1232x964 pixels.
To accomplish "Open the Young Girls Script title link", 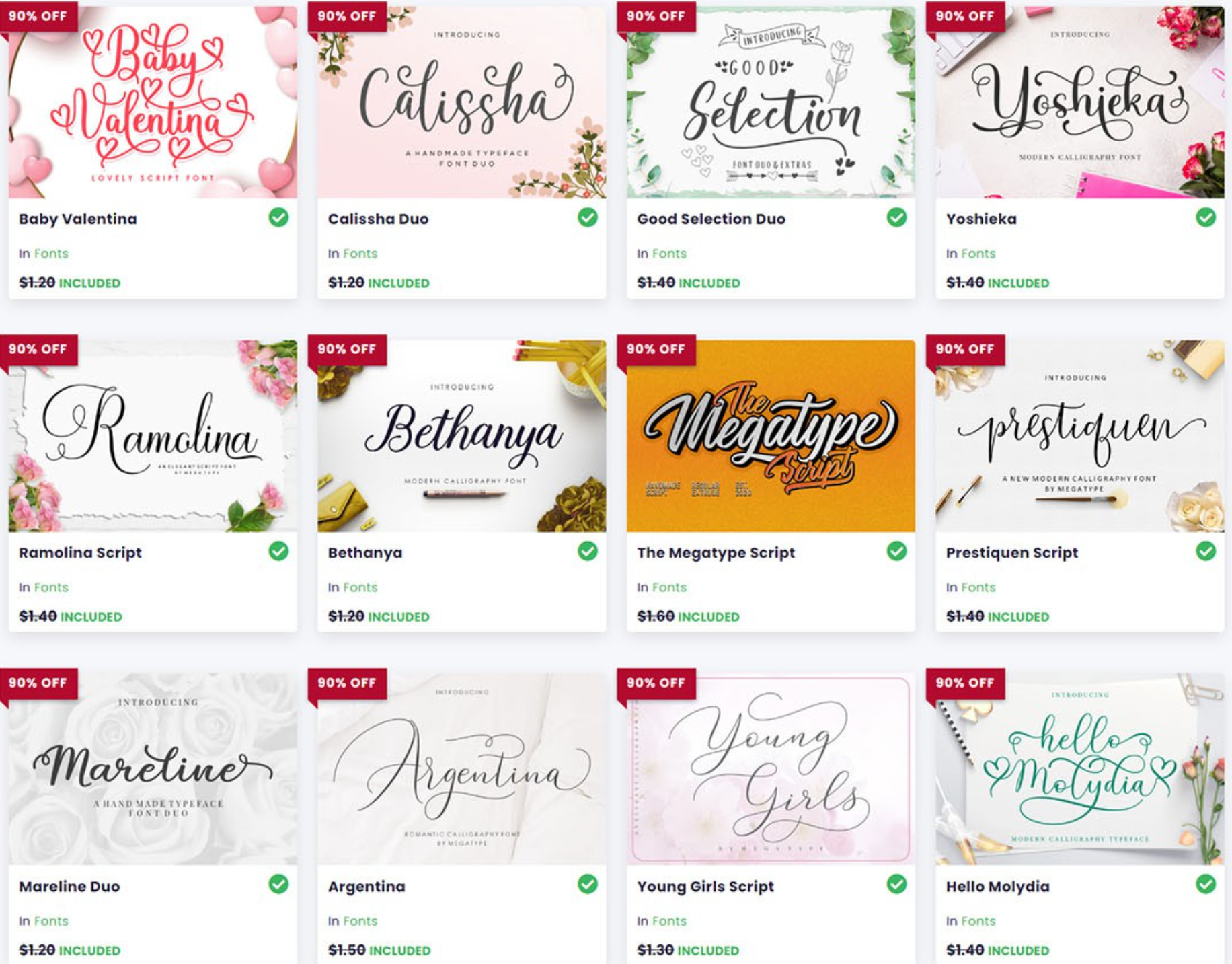I will 705,887.
